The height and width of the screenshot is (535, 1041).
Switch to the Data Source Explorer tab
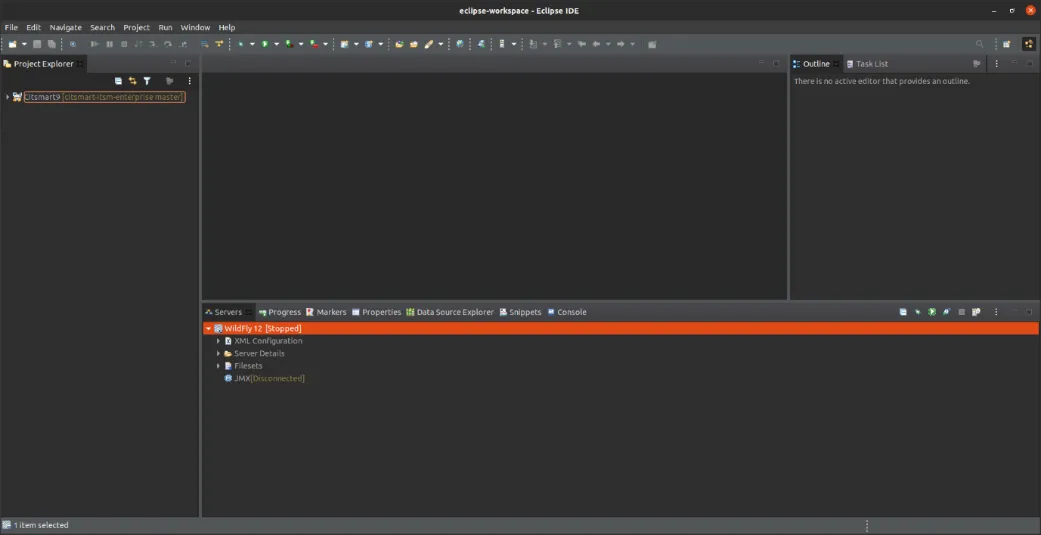(450, 312)
